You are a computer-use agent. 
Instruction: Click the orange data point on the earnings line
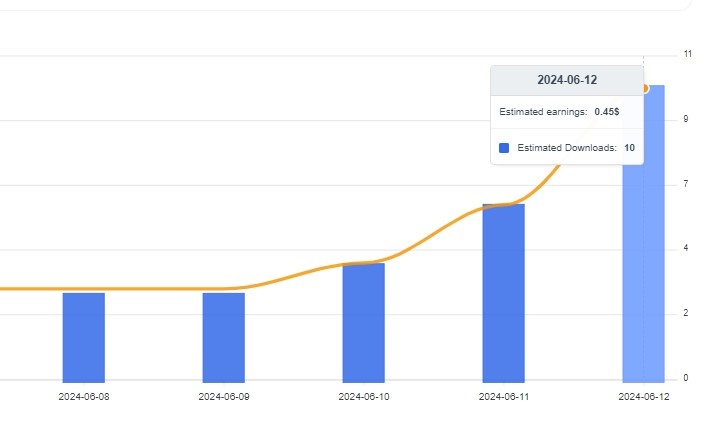click(645, 89)
